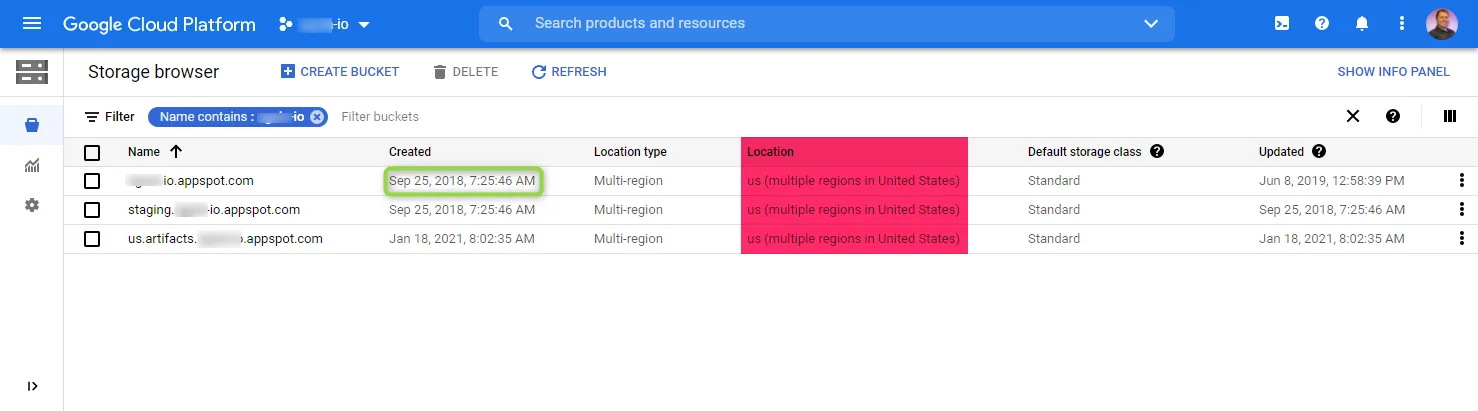Expand the search bar dropdown arrow
This screenshot has height=411, width=1478.
[1151, 23]
